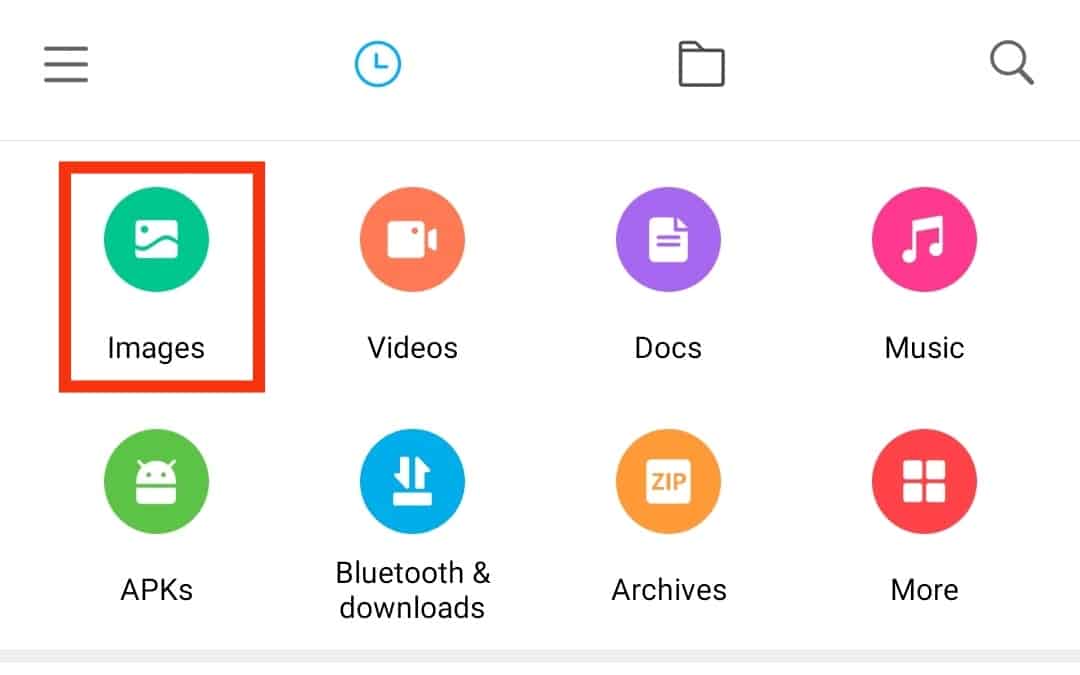Open the red More grid icon

point(924,481)
